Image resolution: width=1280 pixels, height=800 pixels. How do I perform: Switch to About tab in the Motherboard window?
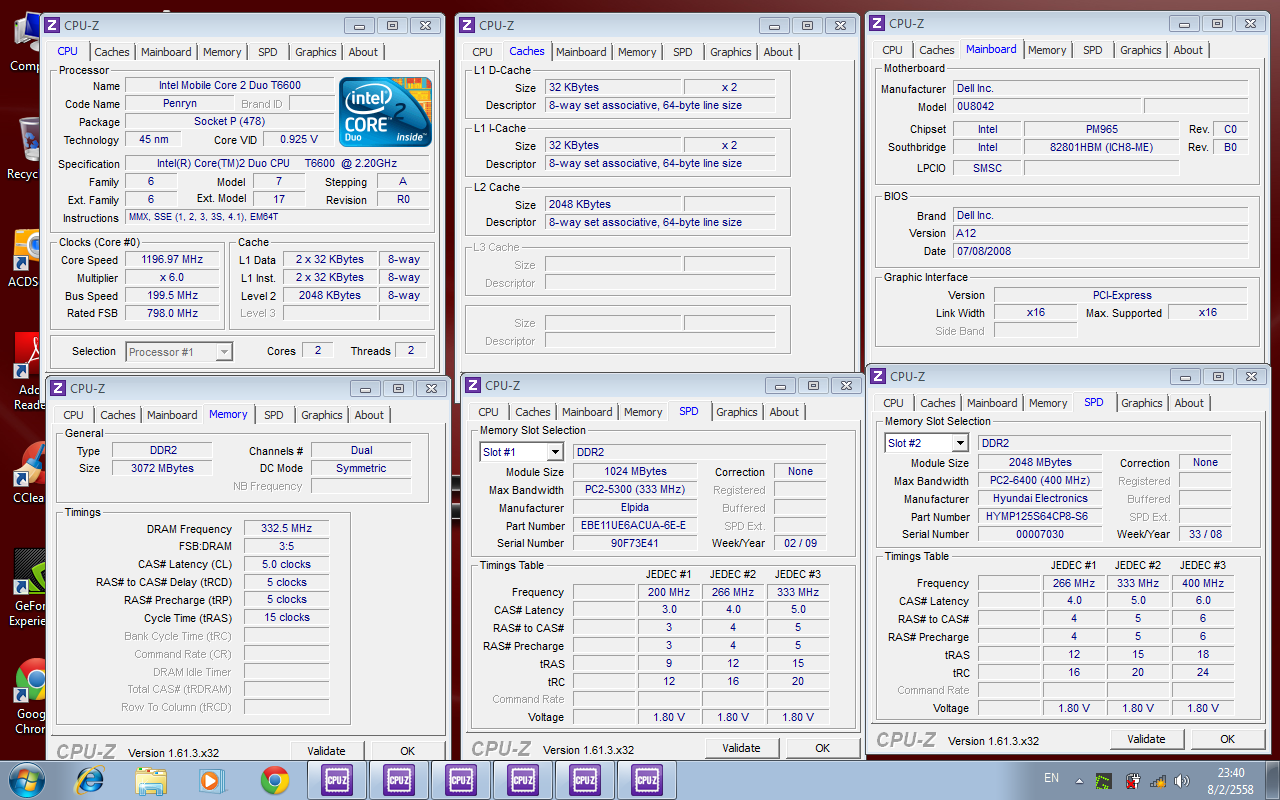click(1188, 50)
